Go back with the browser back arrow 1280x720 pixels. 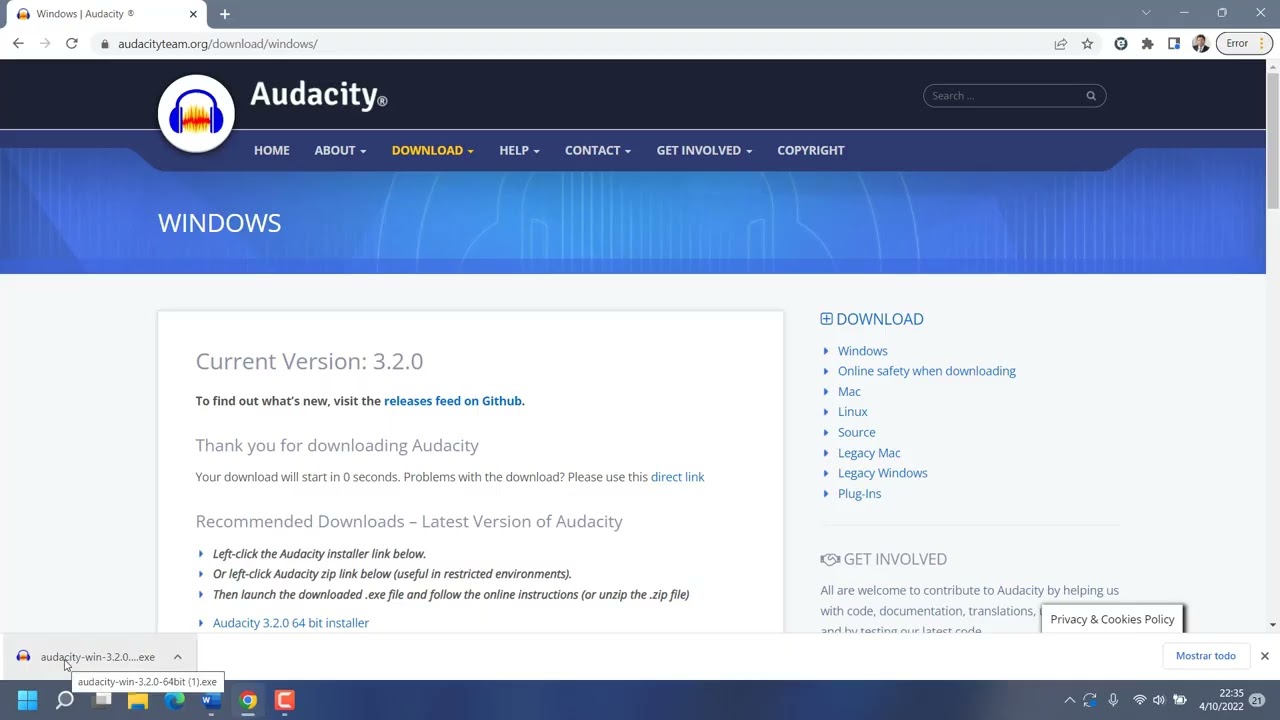pyautogui.click(x=18, y=44)
